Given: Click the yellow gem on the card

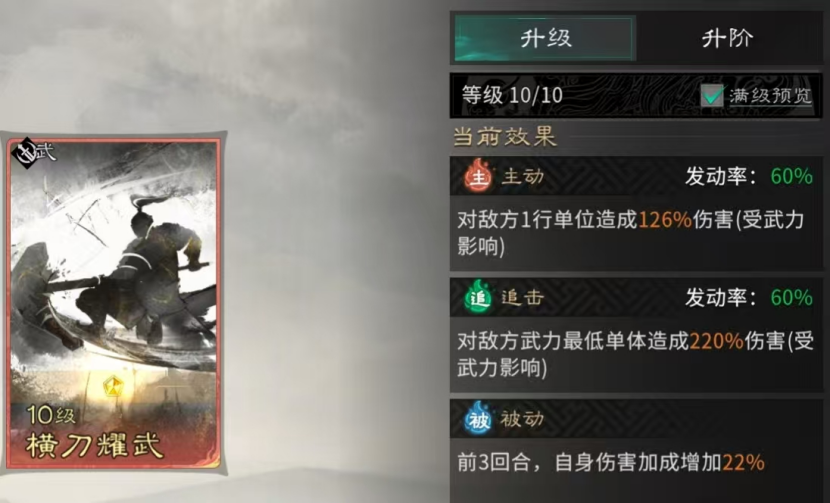Looking at the screenshot, I should pos(113,387).
